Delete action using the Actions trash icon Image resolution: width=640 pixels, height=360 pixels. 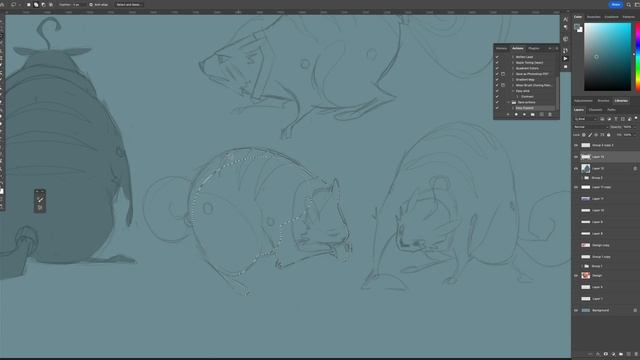[x=550, y=115]
